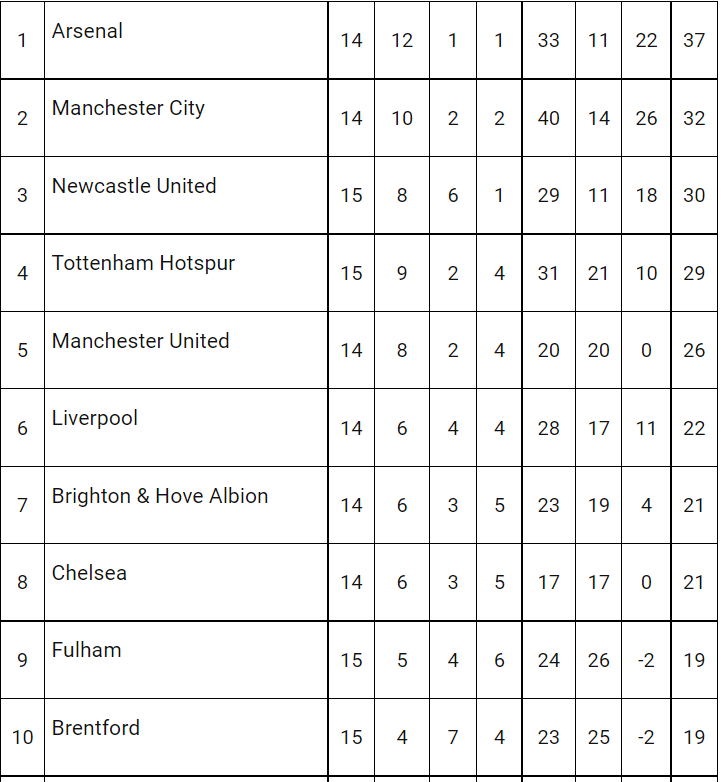Select the Arsenal team name cell
The width and height of the screenshot is (721, 782).
pyautogui.click(x=186, y=40)
